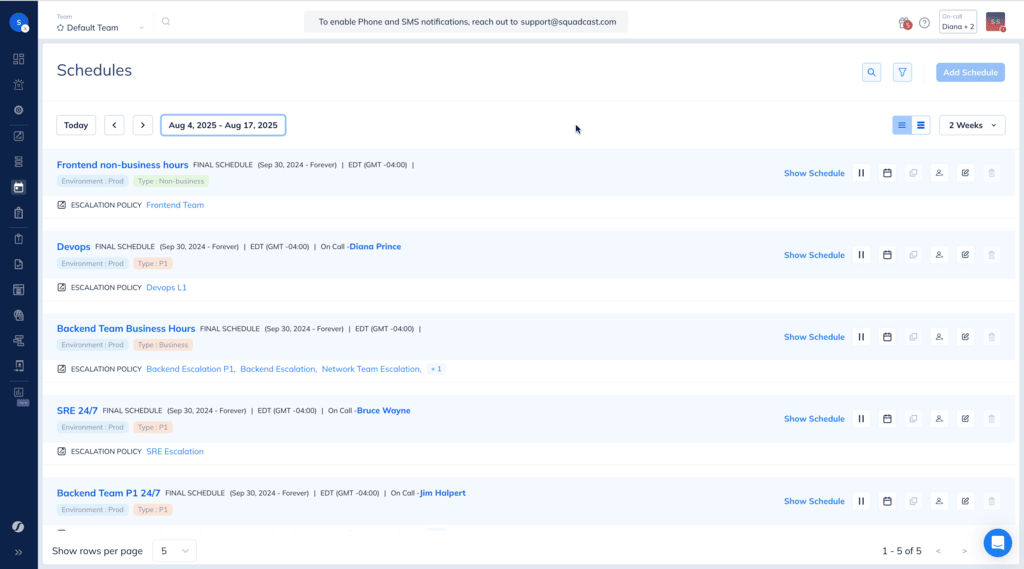
Task: Open participant icon for Frontend non-business hours
Action: click(x=939, y=173)
